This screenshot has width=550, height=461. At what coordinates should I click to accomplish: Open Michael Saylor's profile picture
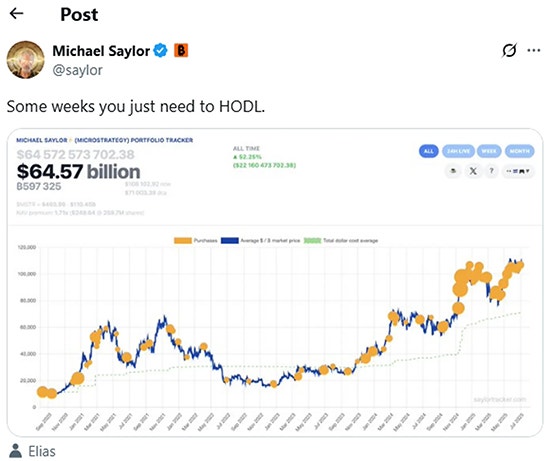click(26, 60)
